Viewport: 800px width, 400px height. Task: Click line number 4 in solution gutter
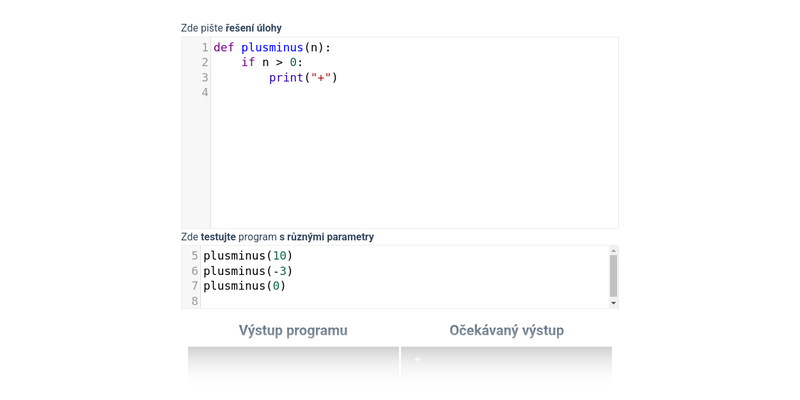pos(204,92)
